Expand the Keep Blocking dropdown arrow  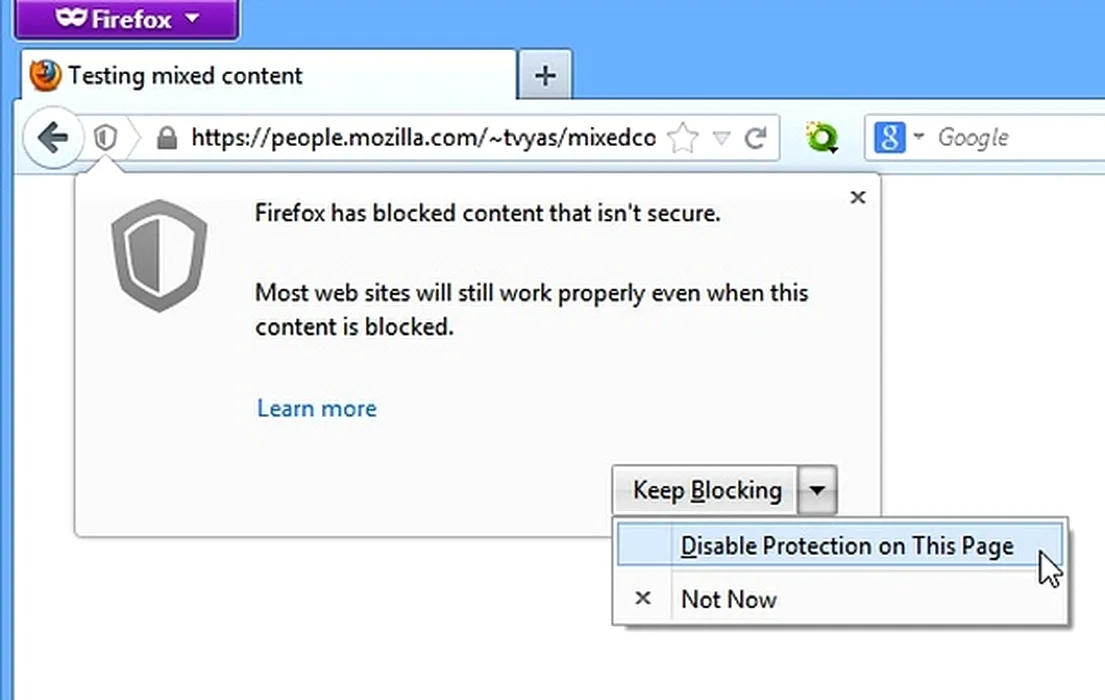818,490
